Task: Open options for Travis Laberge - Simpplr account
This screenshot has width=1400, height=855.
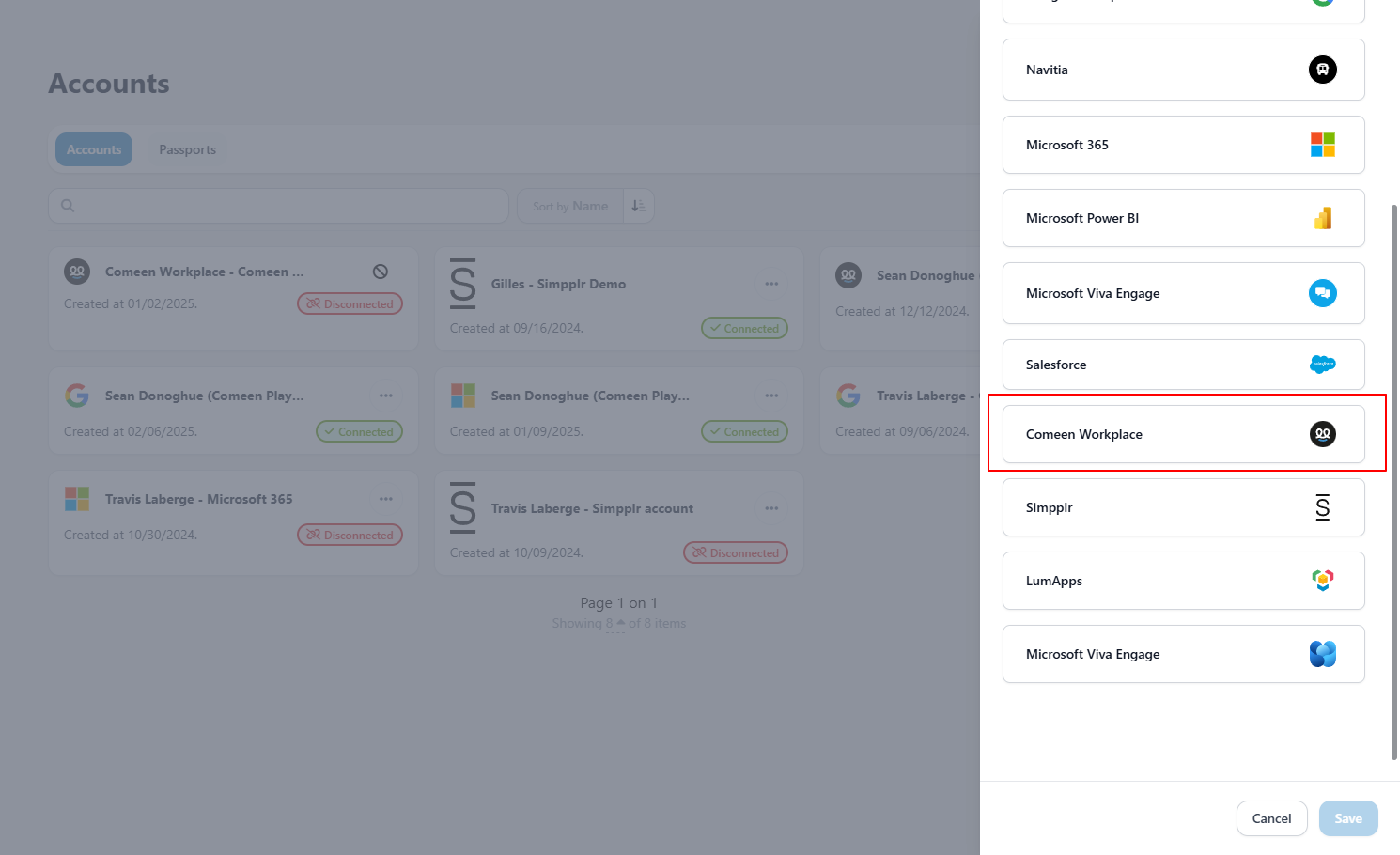Action: pos(771,508)
